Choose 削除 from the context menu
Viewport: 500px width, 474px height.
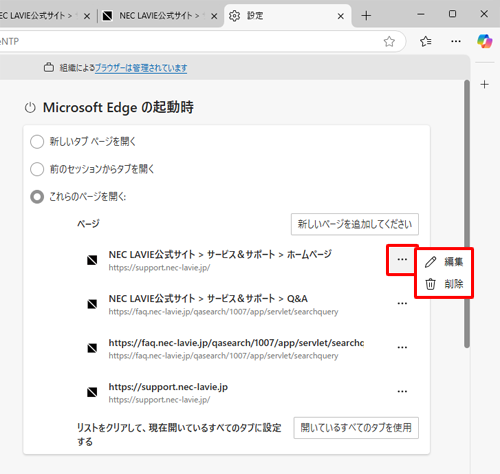click(444, 284)
